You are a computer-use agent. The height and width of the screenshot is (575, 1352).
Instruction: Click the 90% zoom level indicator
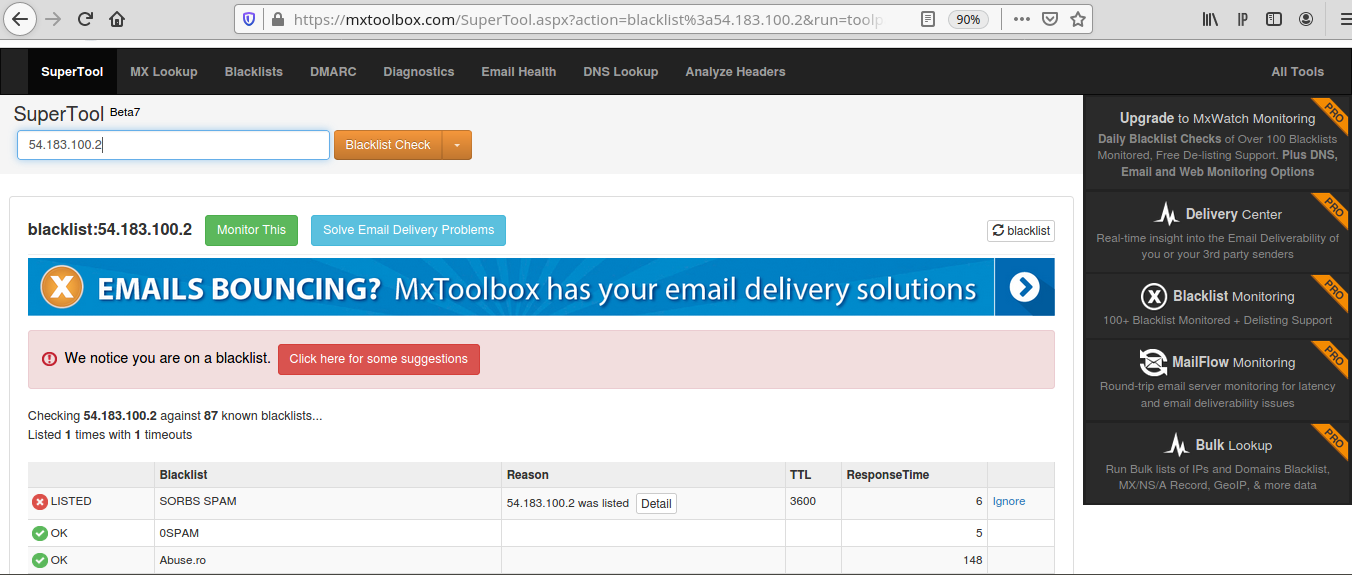coord(968,19)
